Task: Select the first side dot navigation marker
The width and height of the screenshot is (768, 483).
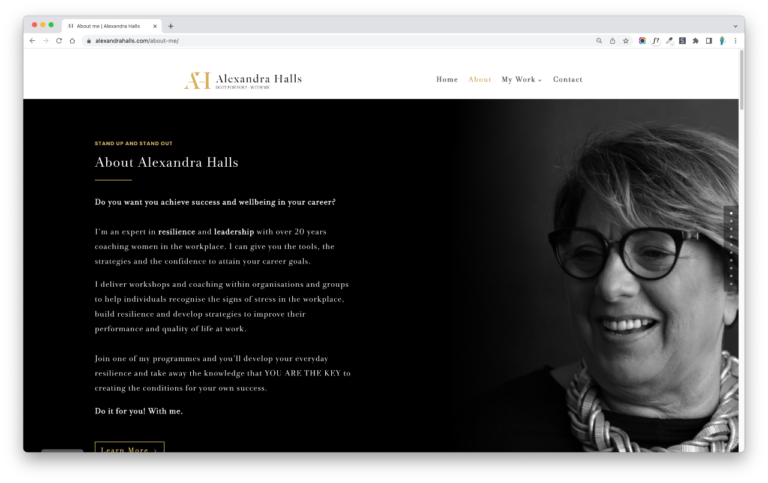Action: point(731,213)
